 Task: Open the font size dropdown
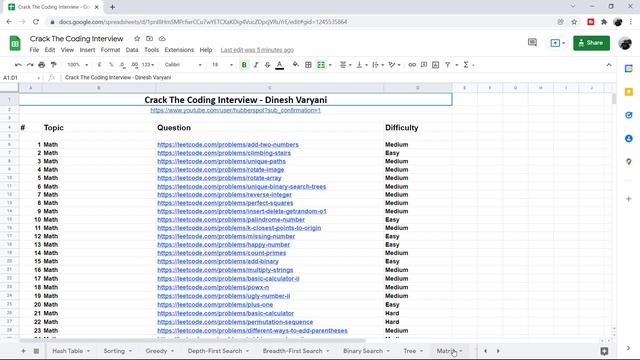pos(222,65)
